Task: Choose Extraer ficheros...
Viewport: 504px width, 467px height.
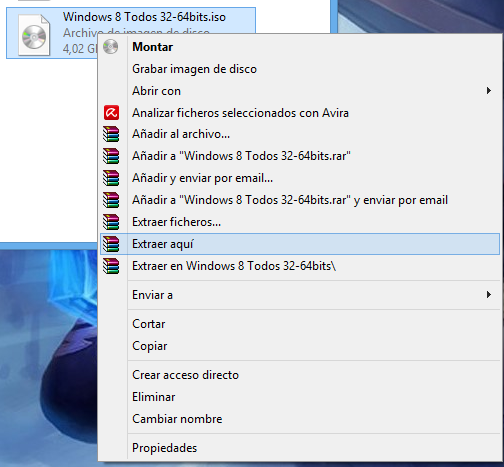Action: pos(300,222)
